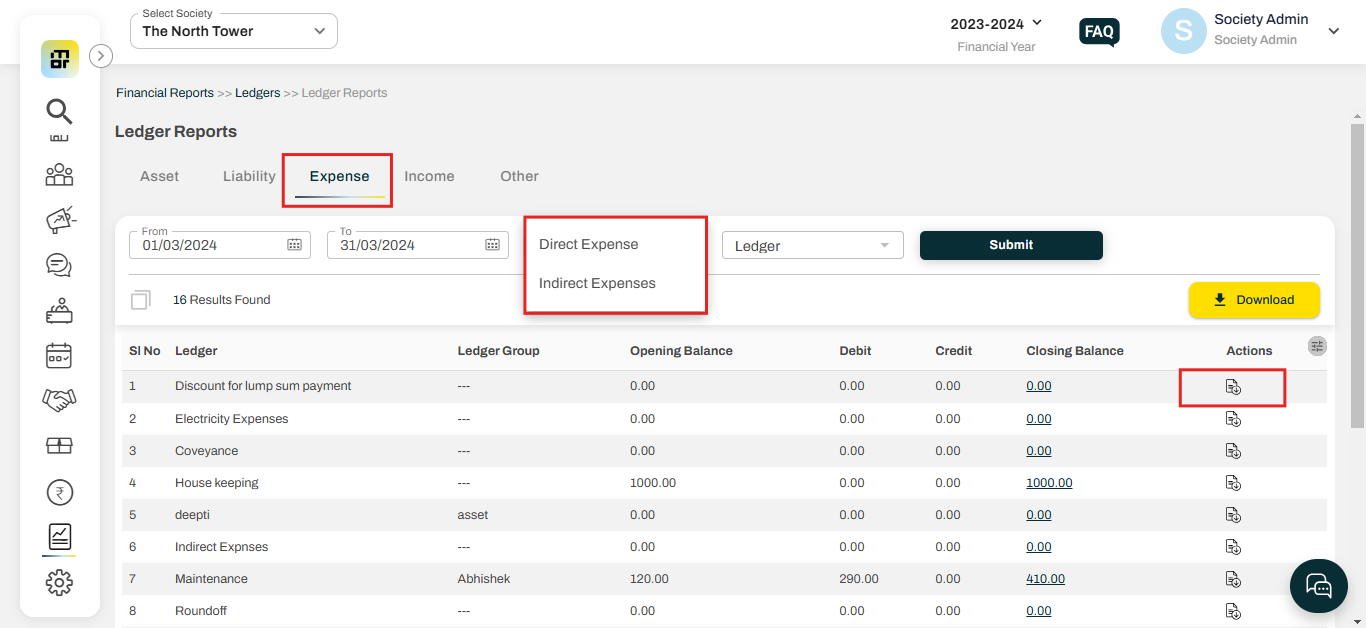Open closing balance link for deepti row

(1039, 515)
